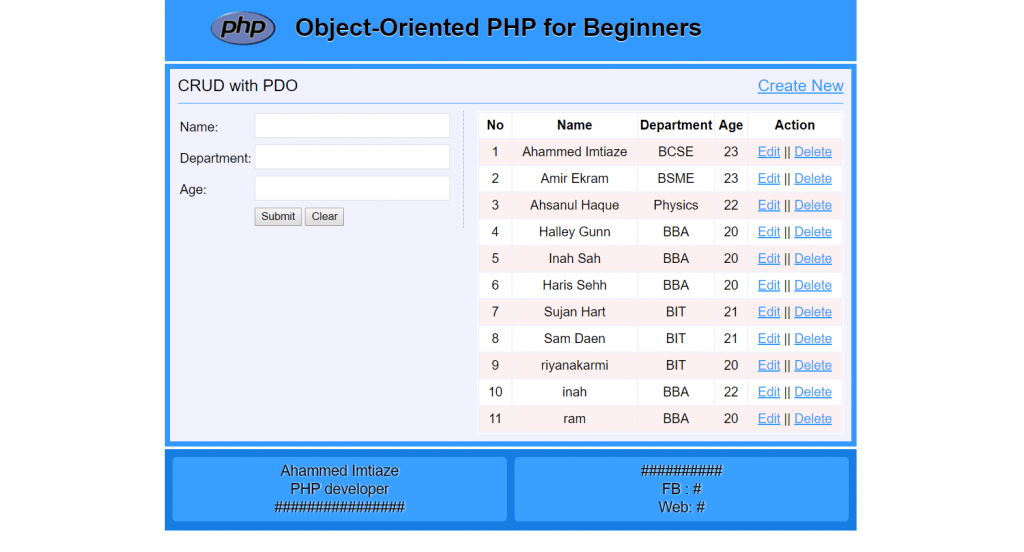Click the CRUD with PDO heading

[x=238, y=86]
